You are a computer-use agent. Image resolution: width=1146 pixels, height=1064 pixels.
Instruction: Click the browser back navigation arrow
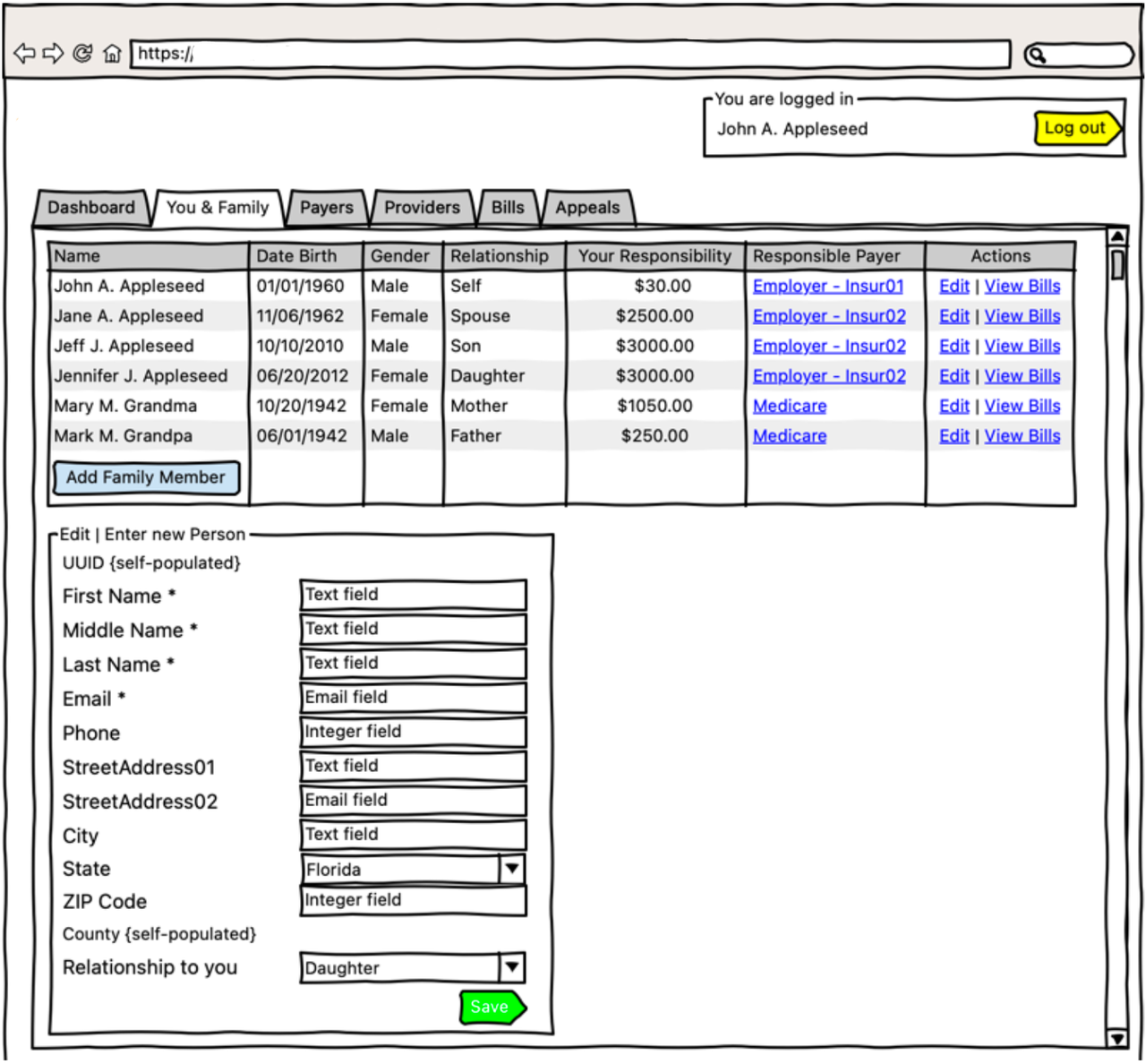click(24, 53)
